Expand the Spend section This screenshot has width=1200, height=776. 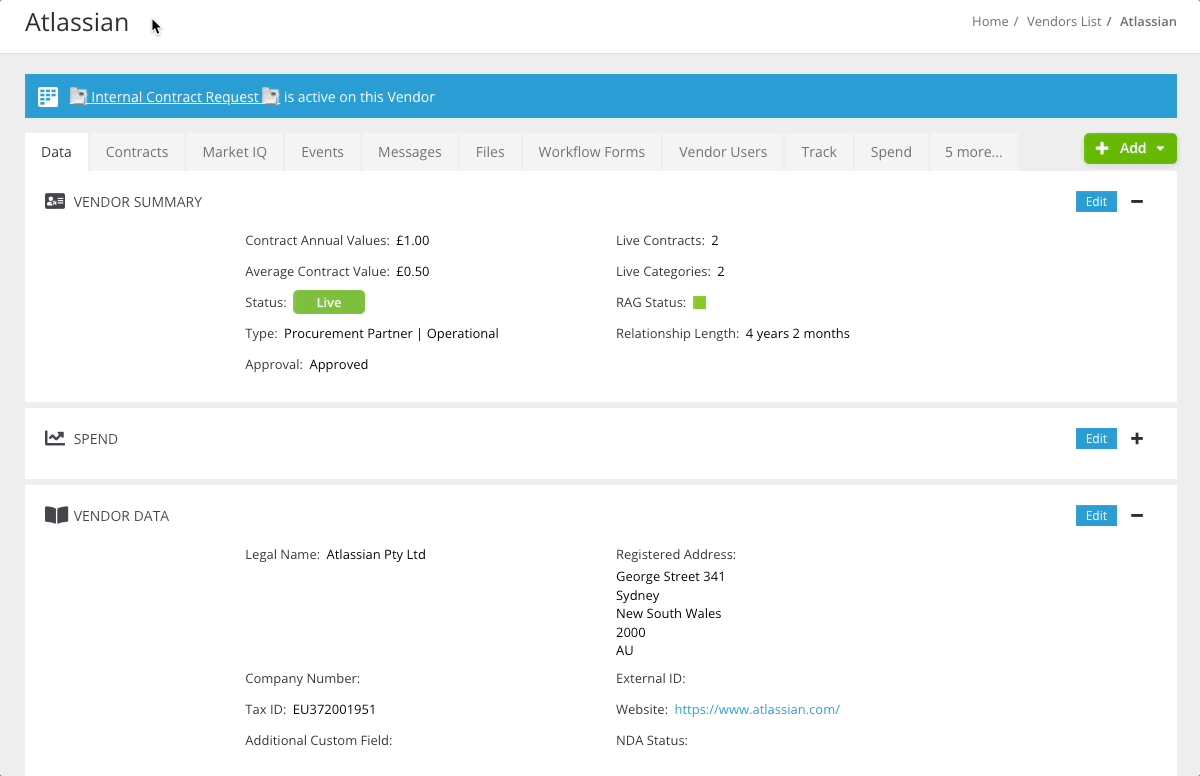pyautogui.click(x=1137, y=438)
